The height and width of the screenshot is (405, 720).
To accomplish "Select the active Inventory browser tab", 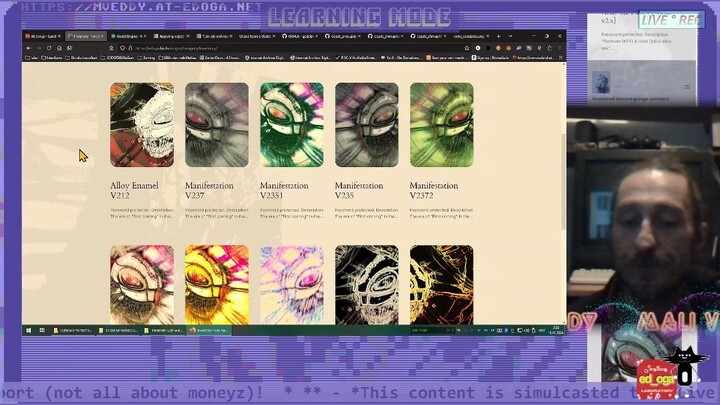I will point(85,36).
